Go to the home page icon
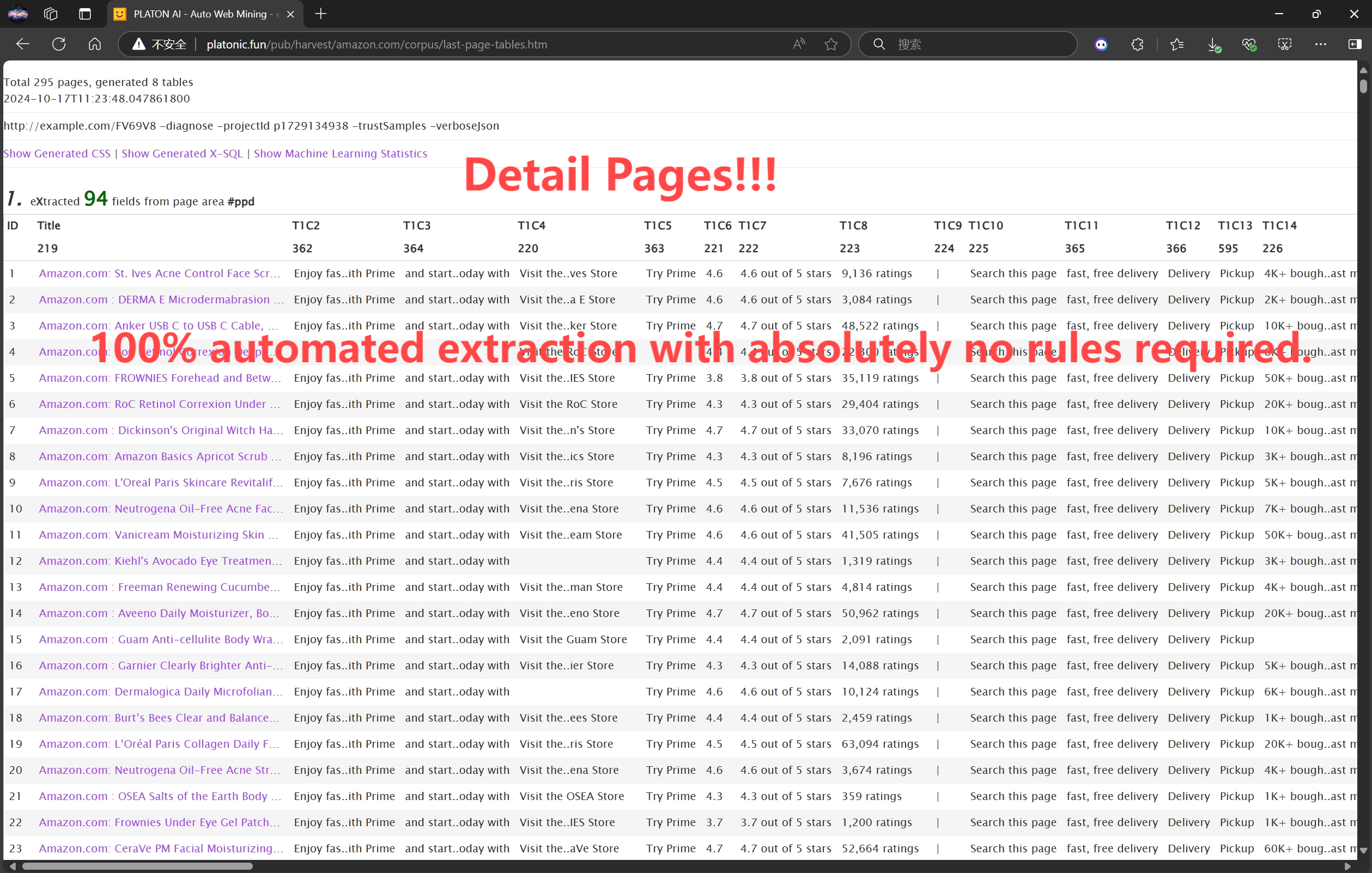Screen dimensions: 1372x873 coord(95,44)
